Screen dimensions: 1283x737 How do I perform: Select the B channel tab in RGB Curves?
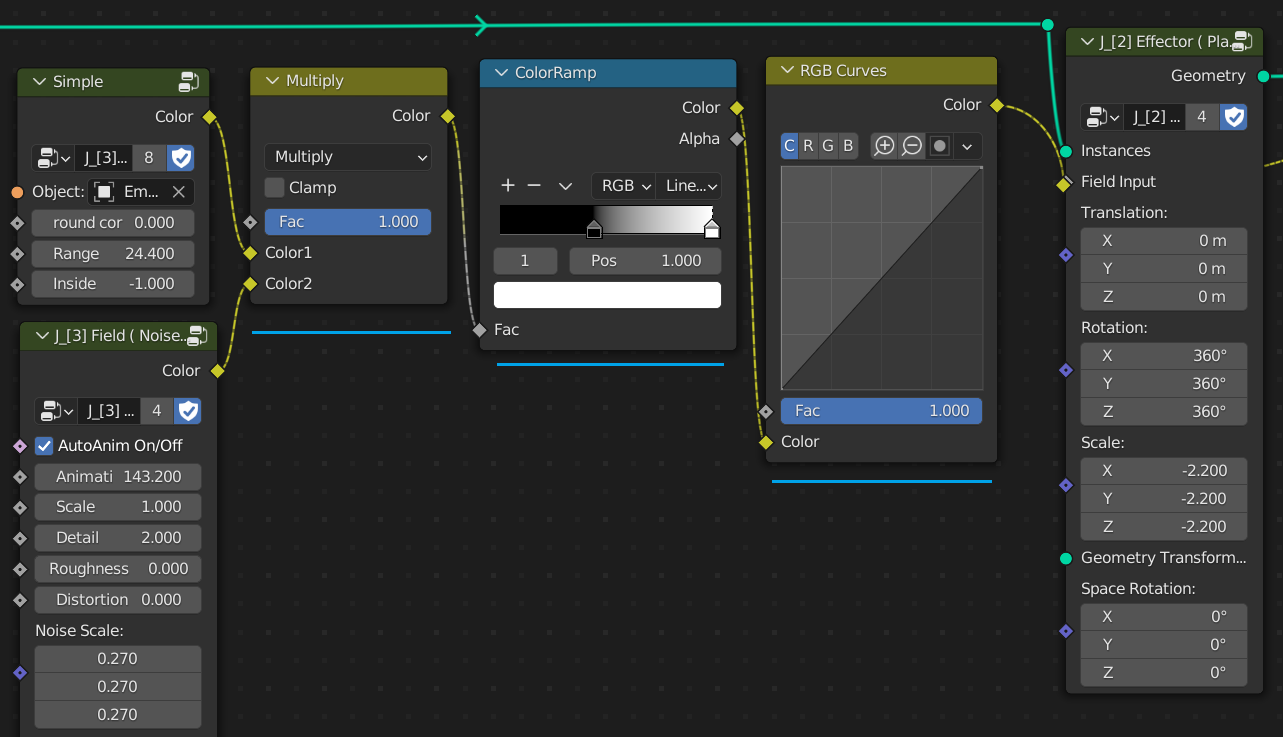click(848, 146)
